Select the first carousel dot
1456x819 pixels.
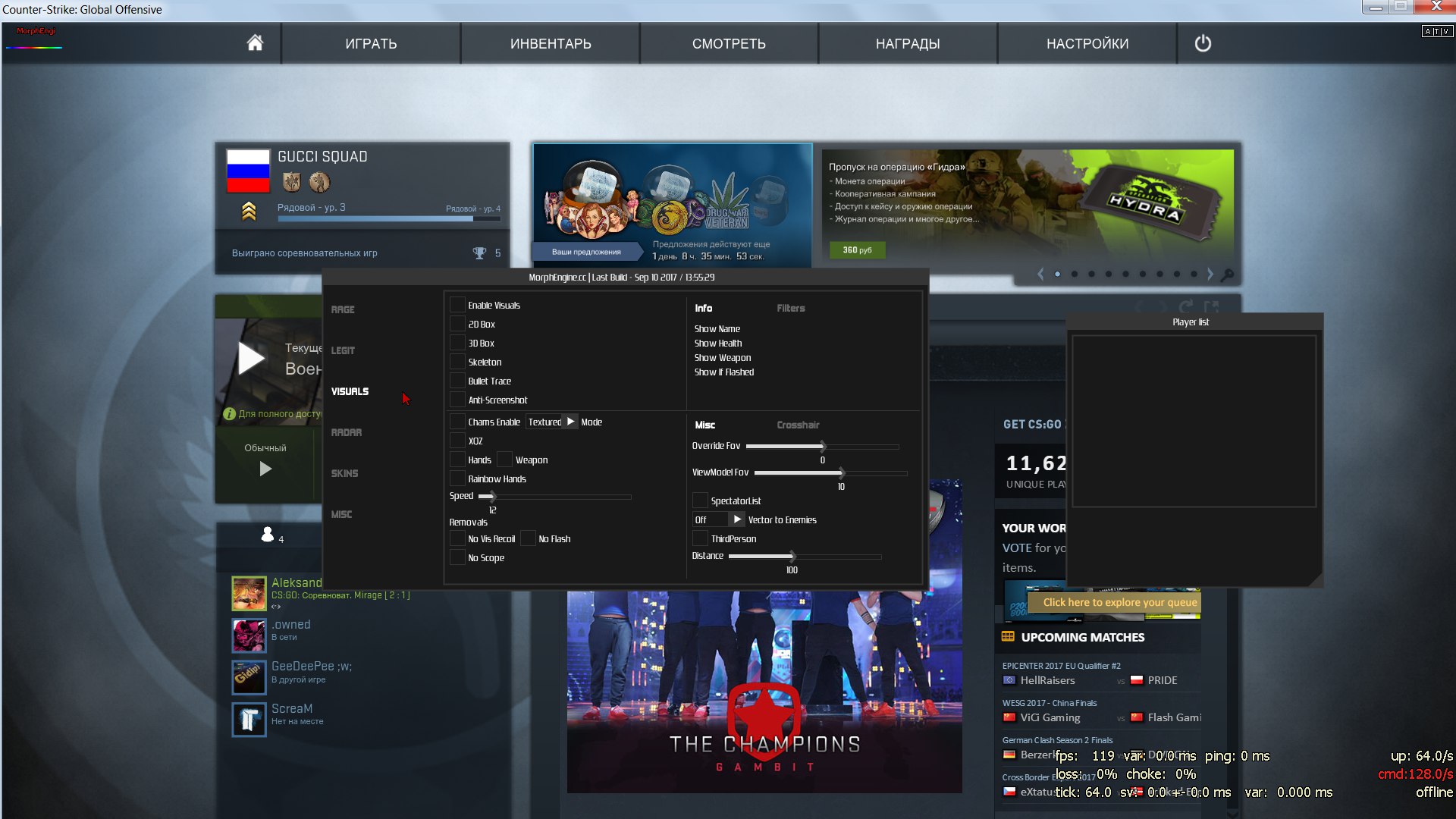pyautogui.click(x=1057, y=274)
